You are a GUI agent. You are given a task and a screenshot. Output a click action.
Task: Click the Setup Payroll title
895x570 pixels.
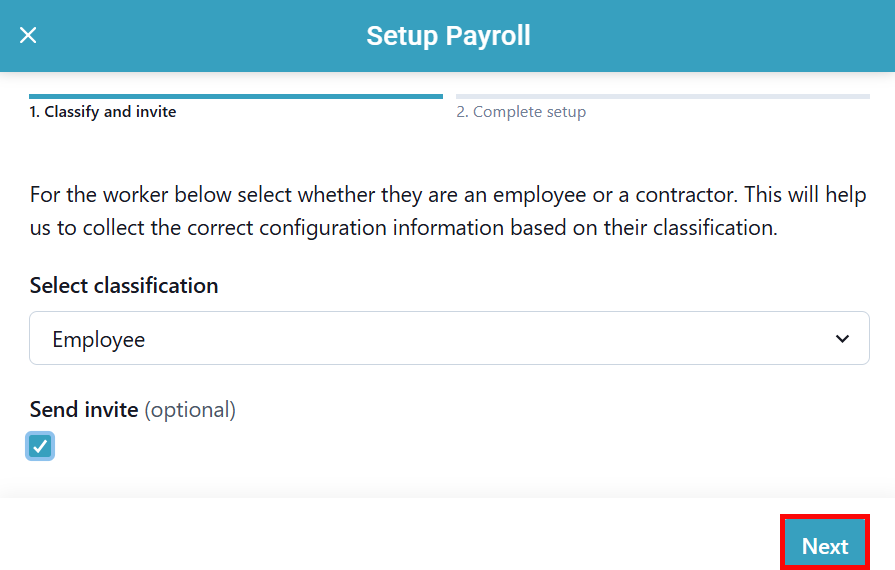[448, 36]
